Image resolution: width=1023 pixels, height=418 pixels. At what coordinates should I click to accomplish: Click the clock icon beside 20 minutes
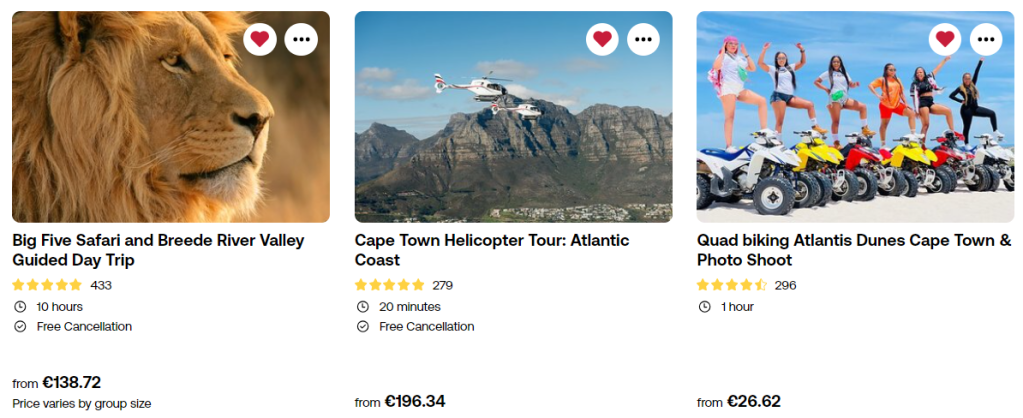(x=363, y=307)
